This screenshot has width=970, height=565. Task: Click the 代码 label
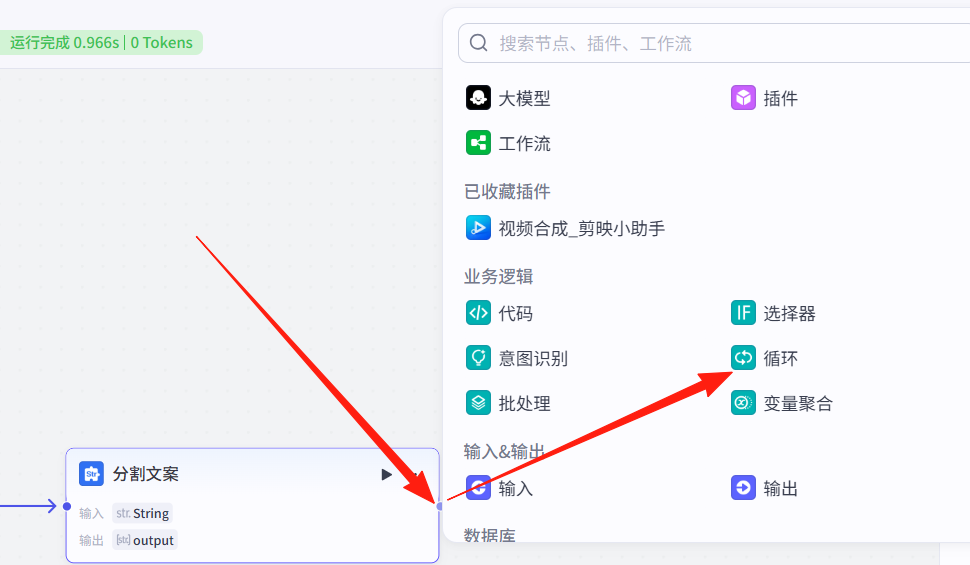click(516, 313)
